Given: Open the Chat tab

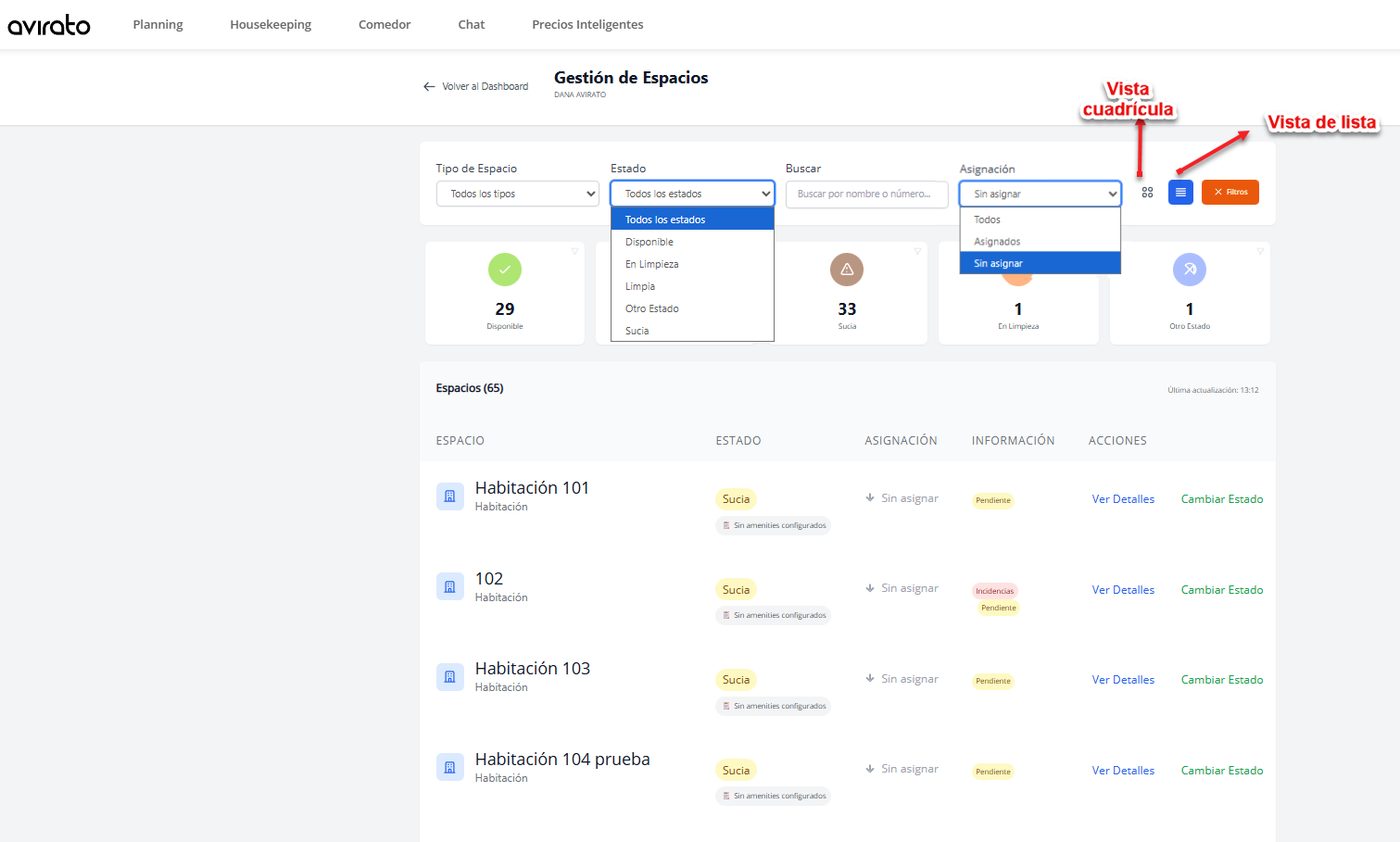Looking at the screenshot, I should tap(471, 25).
